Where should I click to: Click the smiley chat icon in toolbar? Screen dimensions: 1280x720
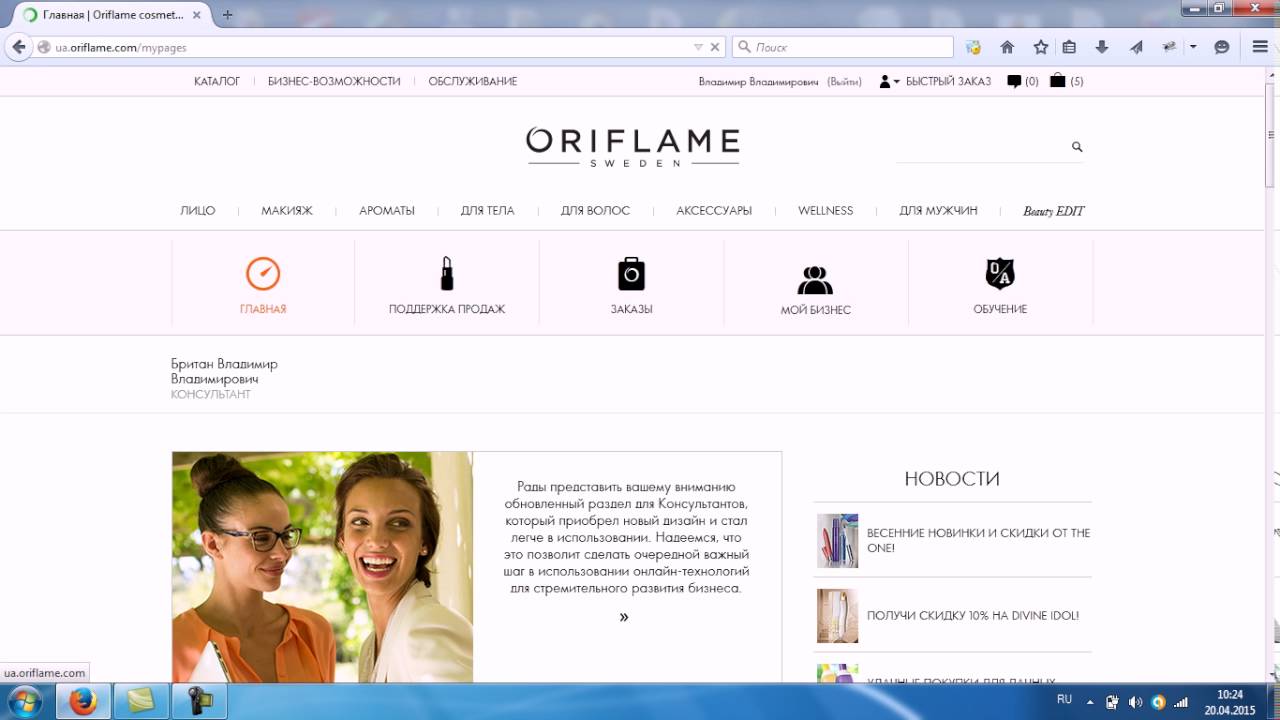(1221, 47)
